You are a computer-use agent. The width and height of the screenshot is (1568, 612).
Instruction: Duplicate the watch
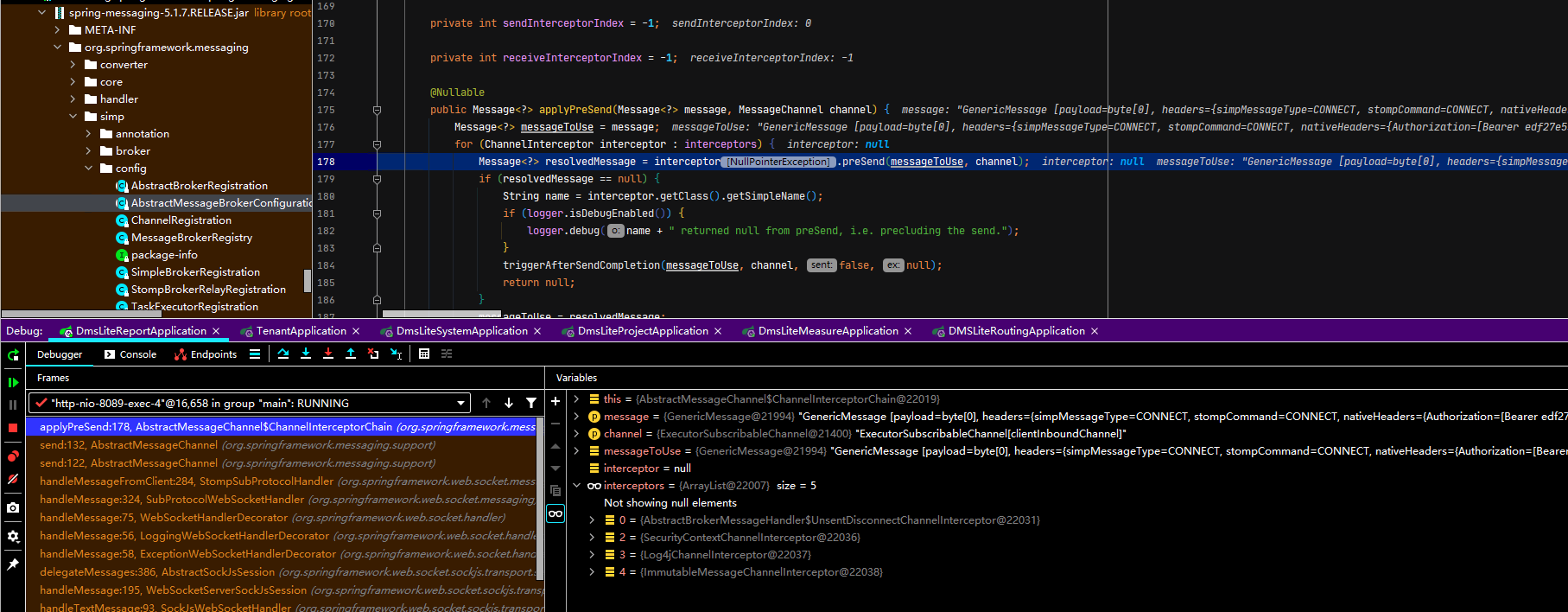[x=555, y=491]
